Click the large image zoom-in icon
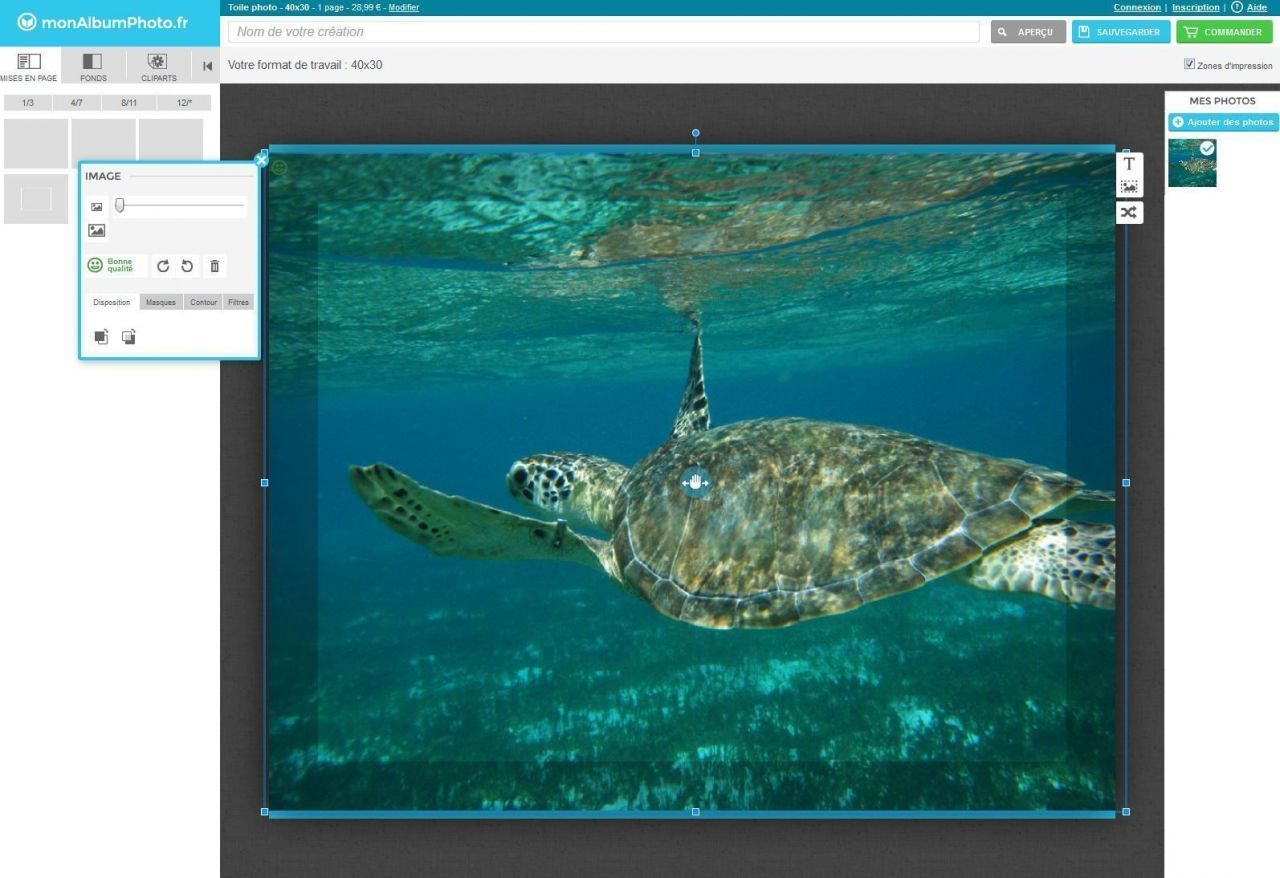The image size is (1280, 878). (97, 230)
